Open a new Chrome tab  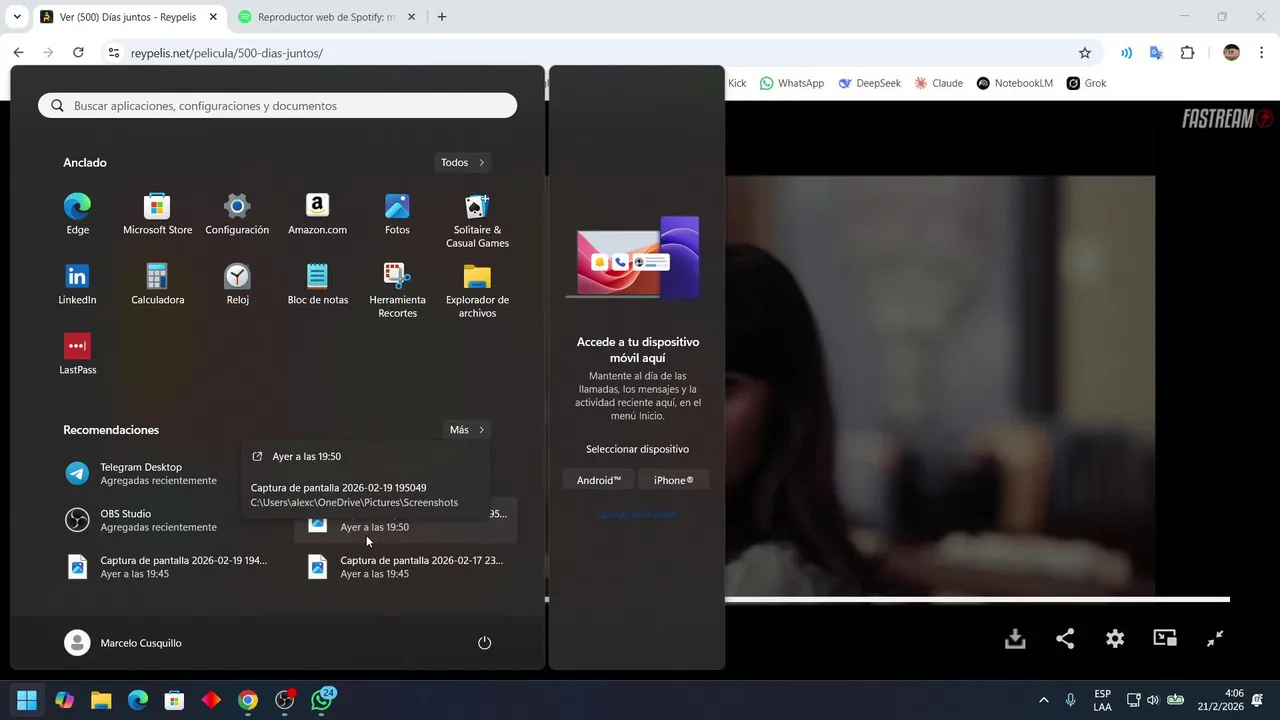(441, 17)
